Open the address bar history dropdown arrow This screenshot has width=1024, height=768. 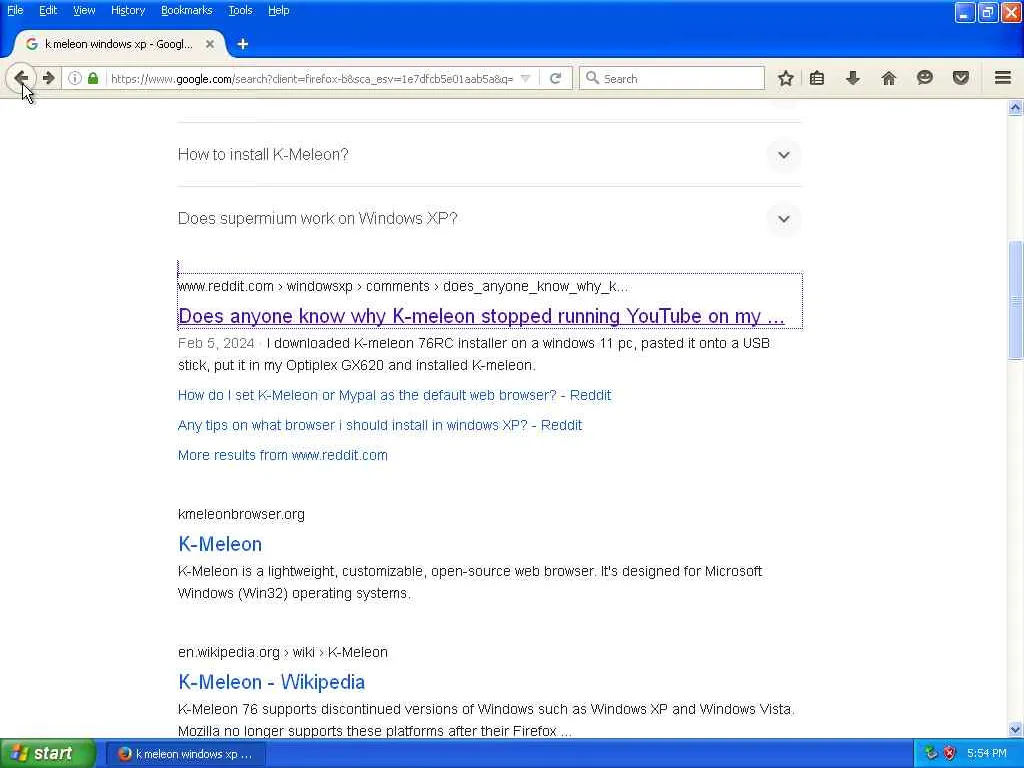(525, 78)
